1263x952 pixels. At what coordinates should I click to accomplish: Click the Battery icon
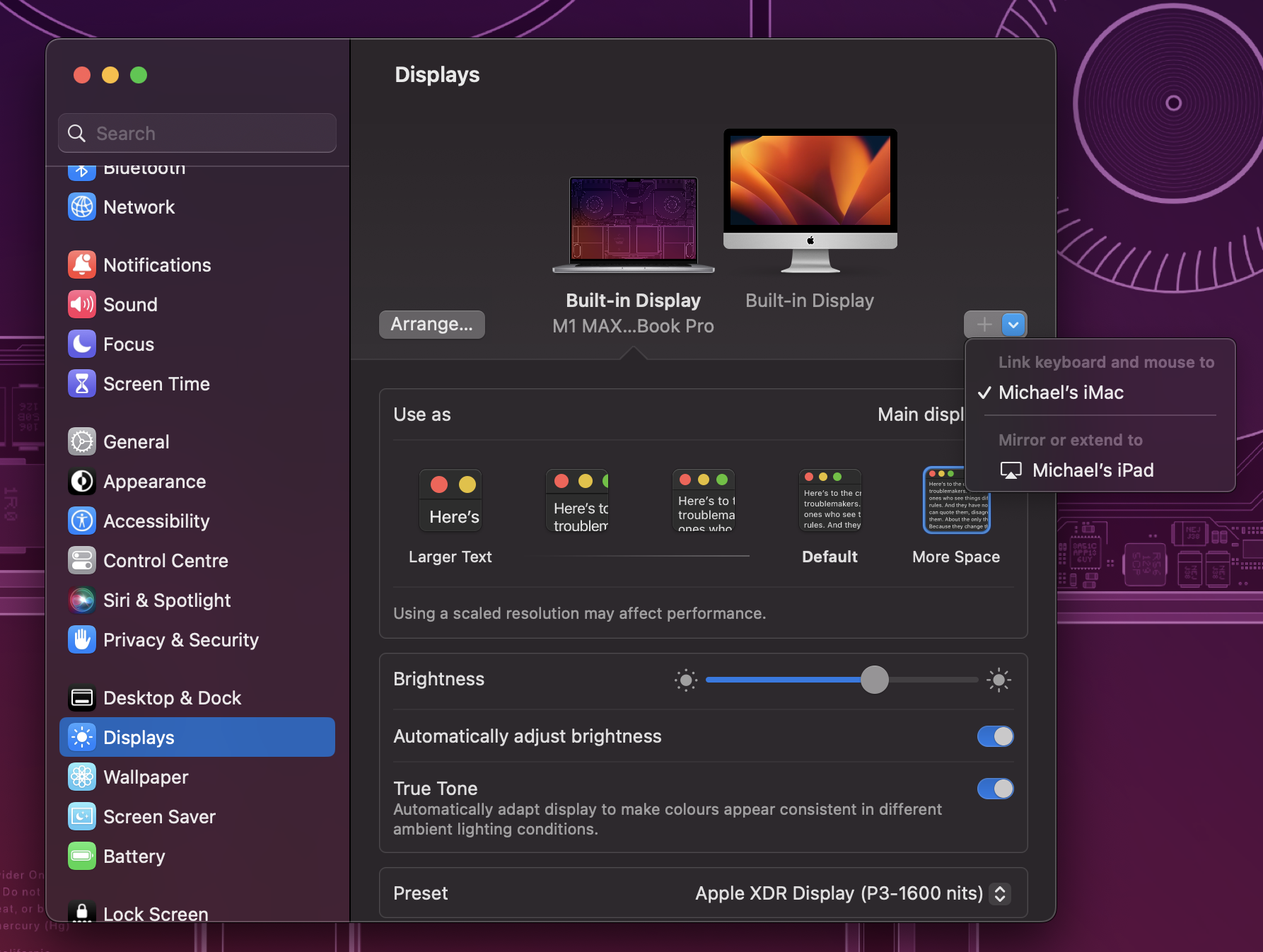(82, 856)
